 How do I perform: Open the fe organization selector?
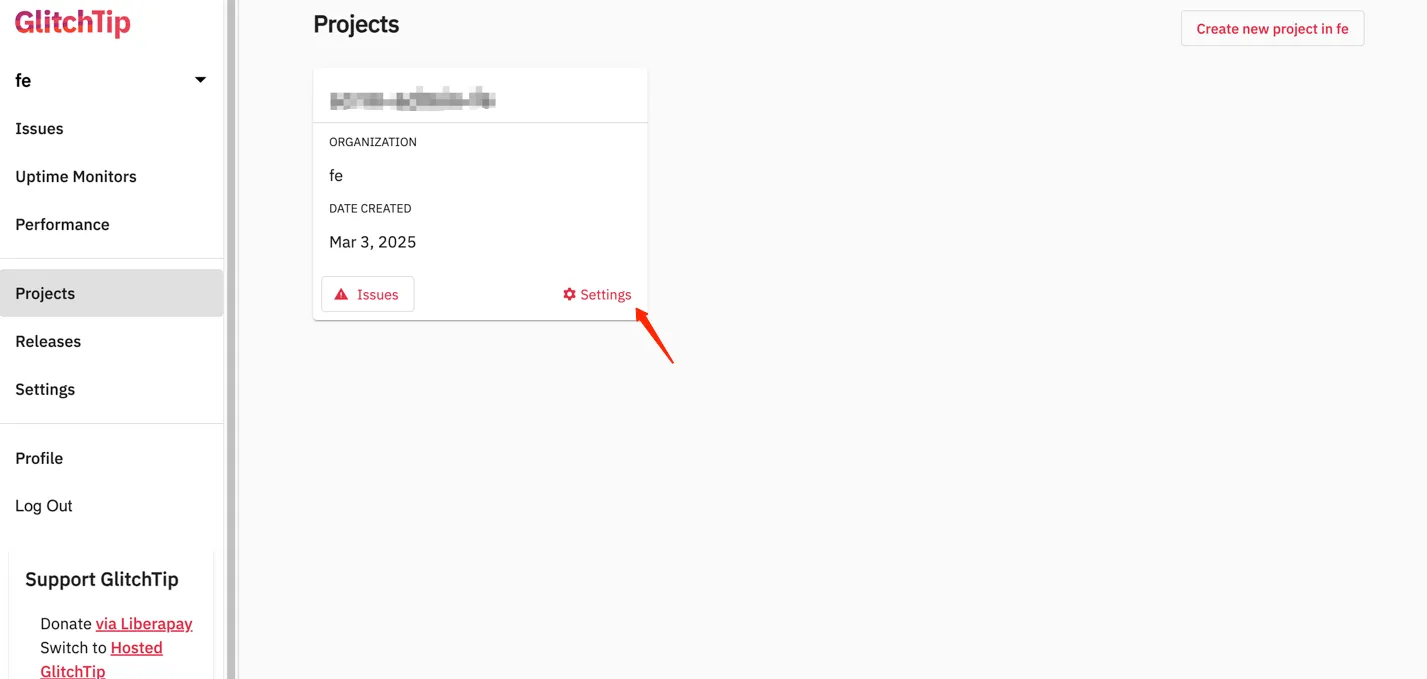[x=111, y=80]
